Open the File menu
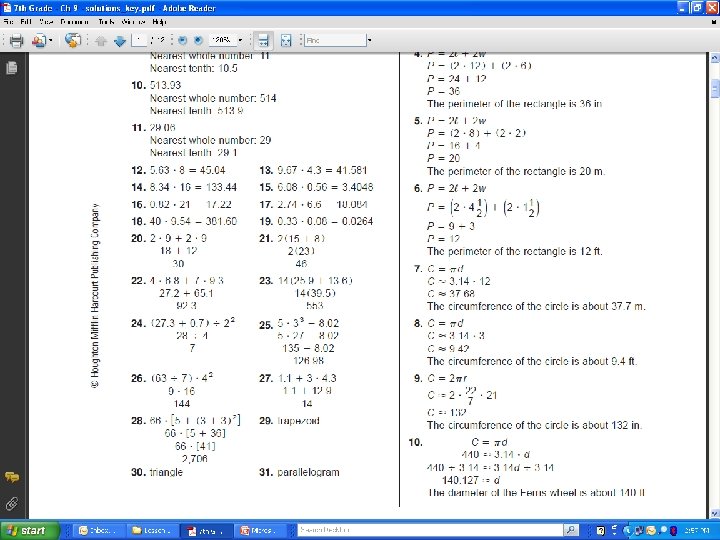 8,22
